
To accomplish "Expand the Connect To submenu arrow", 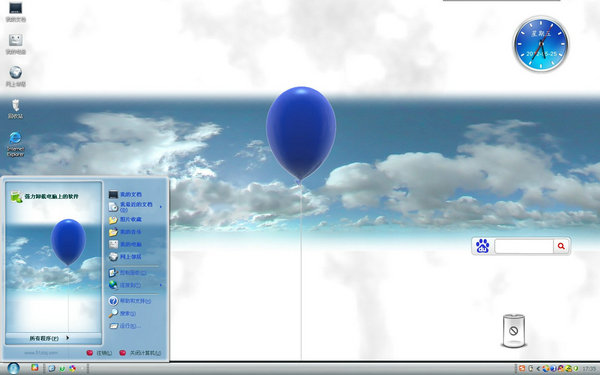I will (x=161, y=285).
